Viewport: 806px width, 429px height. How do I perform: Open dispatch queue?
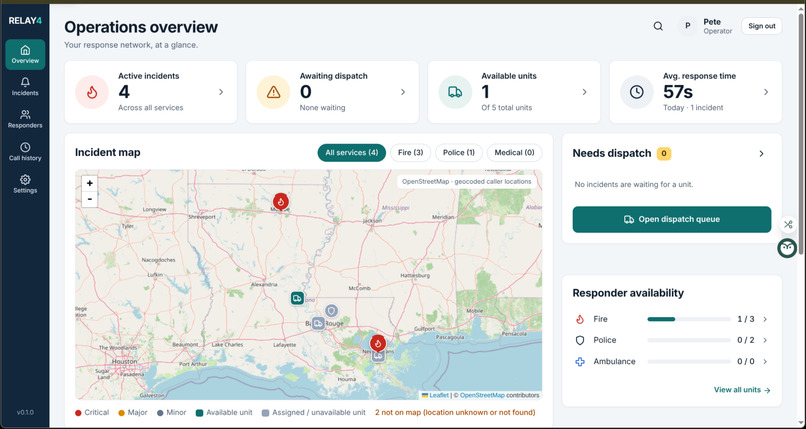tap(672, 219)
